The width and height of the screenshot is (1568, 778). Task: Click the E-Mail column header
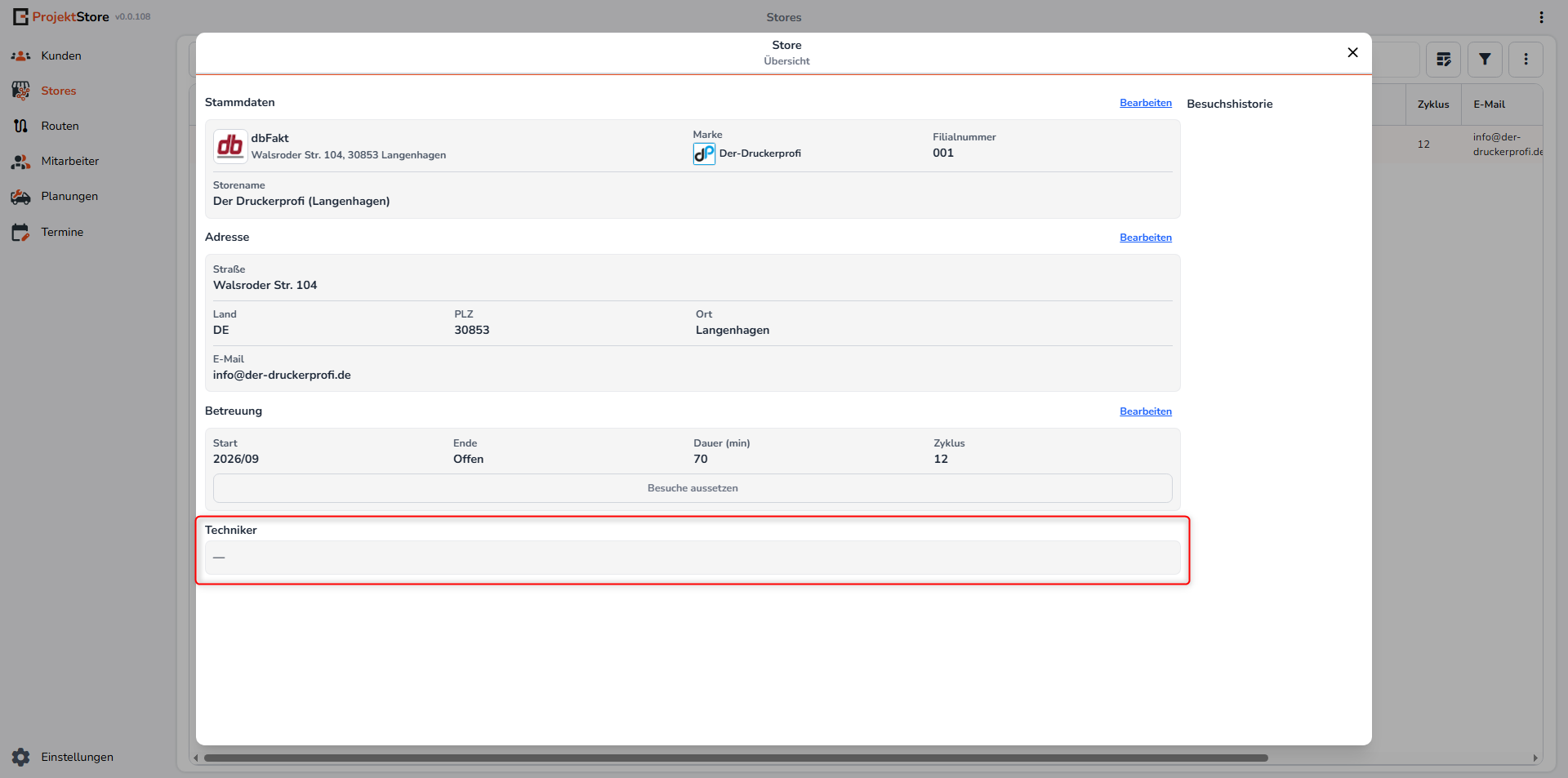1489,104
